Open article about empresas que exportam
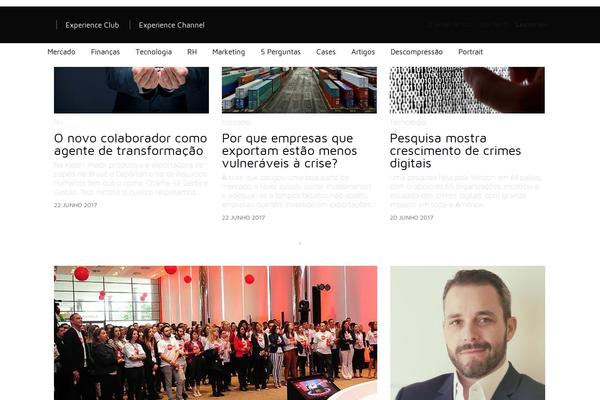The height and width of the screenshot is (400, 600). click(x=289, y=150)
